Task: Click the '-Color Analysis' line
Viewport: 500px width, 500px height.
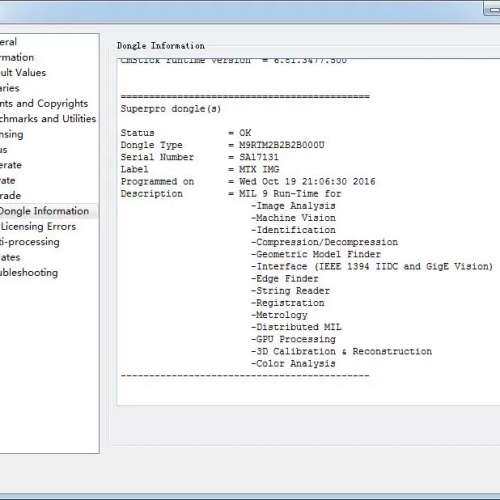Action: point(293,364)
